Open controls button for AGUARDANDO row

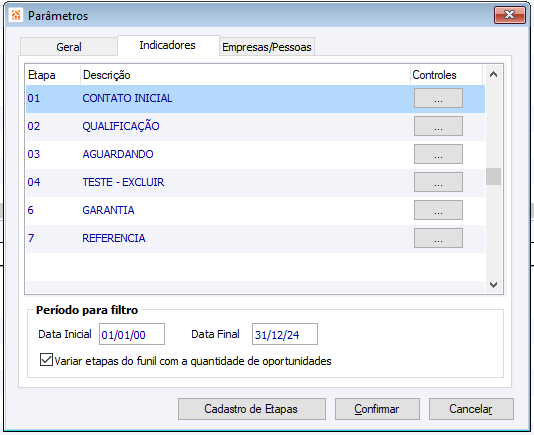click(x=438, y=154)
